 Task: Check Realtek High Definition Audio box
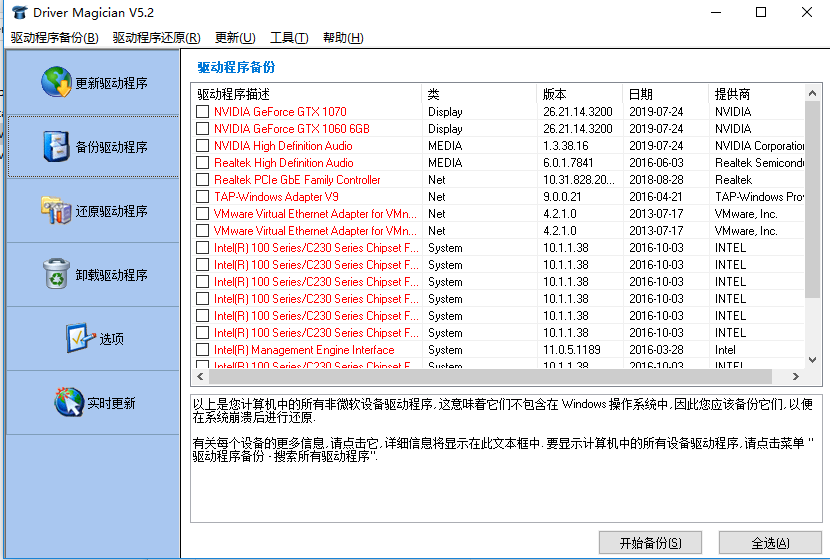(202, 162)
